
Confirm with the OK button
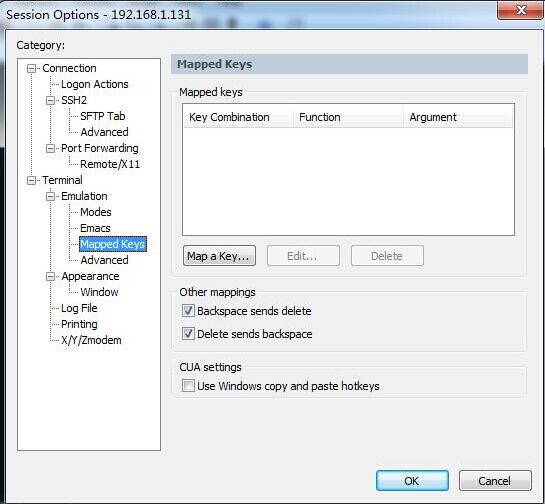(412, 481)
